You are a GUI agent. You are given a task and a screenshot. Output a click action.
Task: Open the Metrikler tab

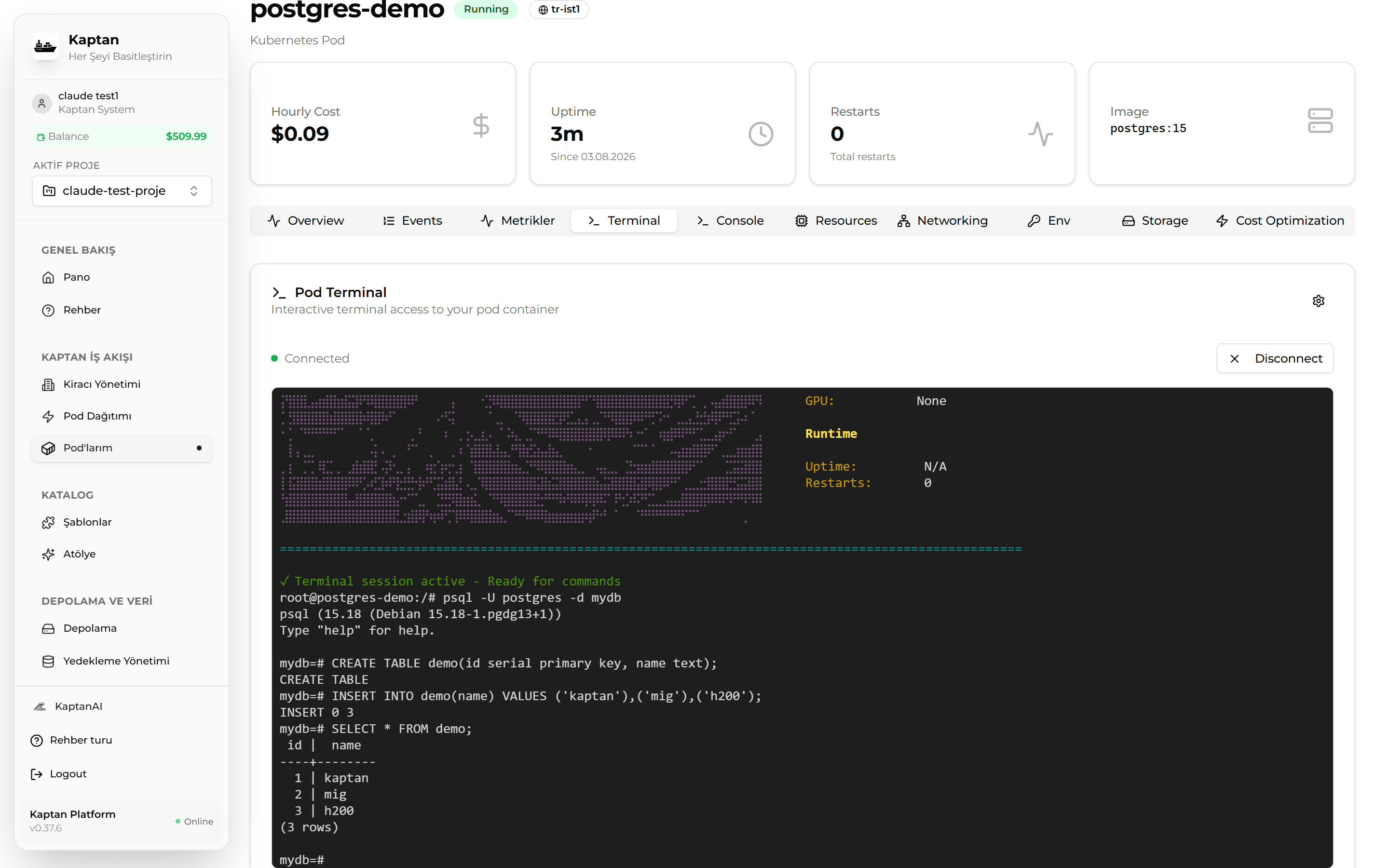(x=517, y=220)
